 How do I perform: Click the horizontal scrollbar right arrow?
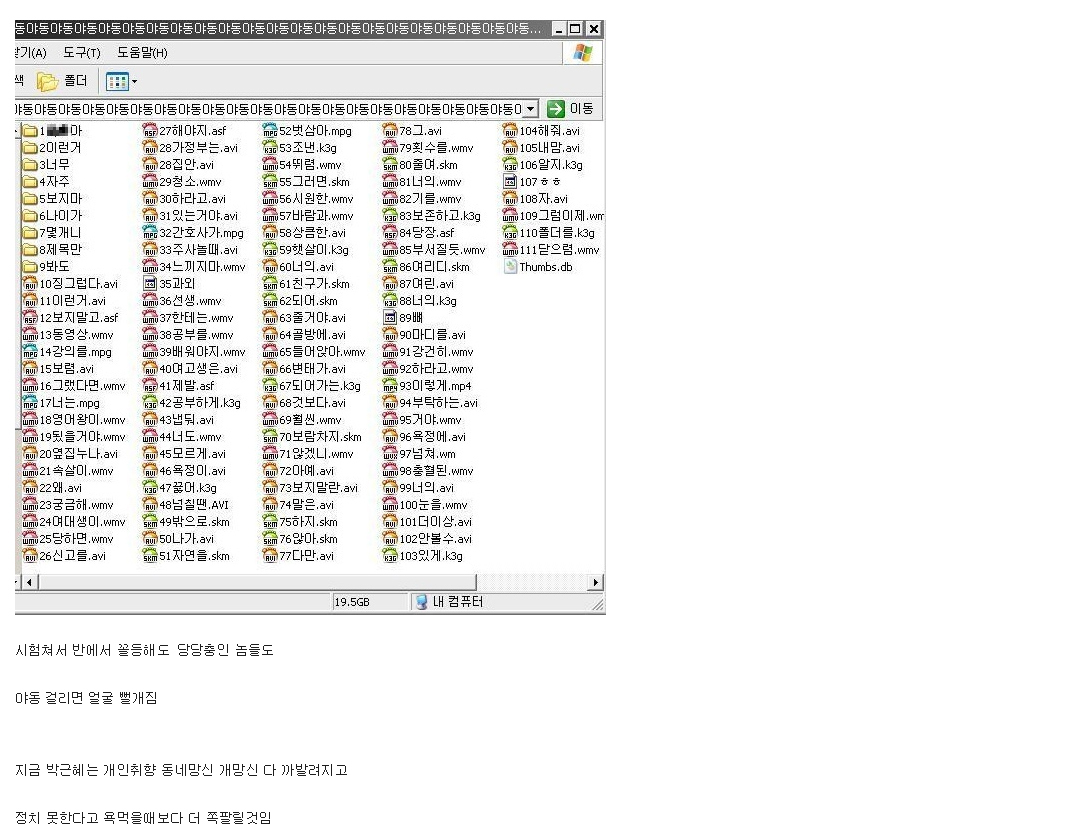pyautogui.click(x=596, y=582)
